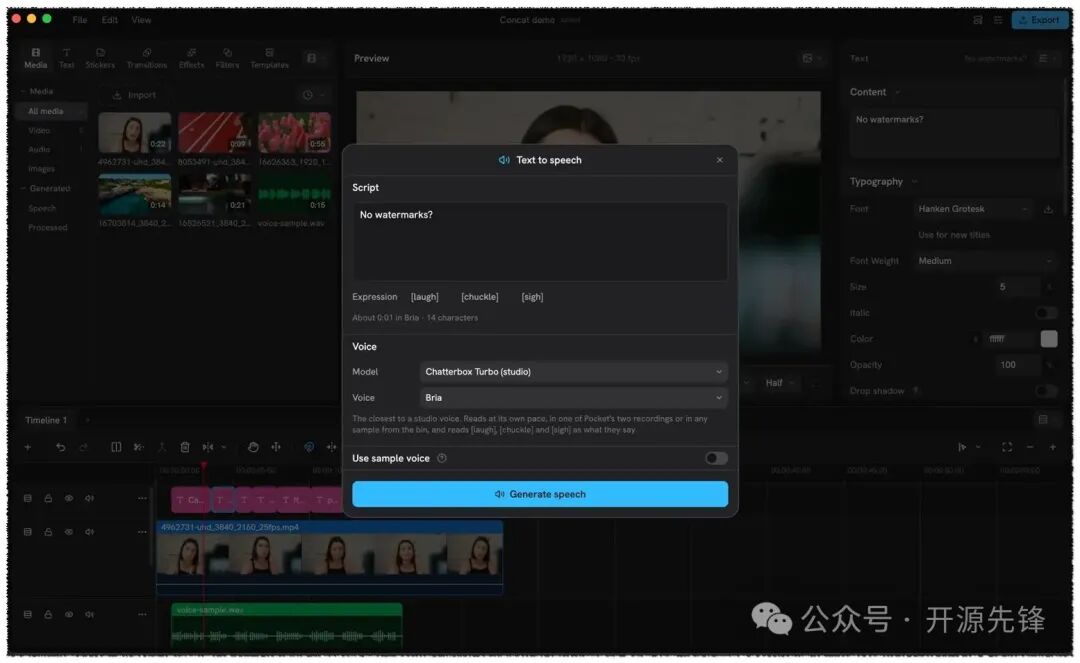Image resolution: width=1080 pixels, height=663 pixels.
Task: Click the Export button
Action: [x=1039, y=20]
